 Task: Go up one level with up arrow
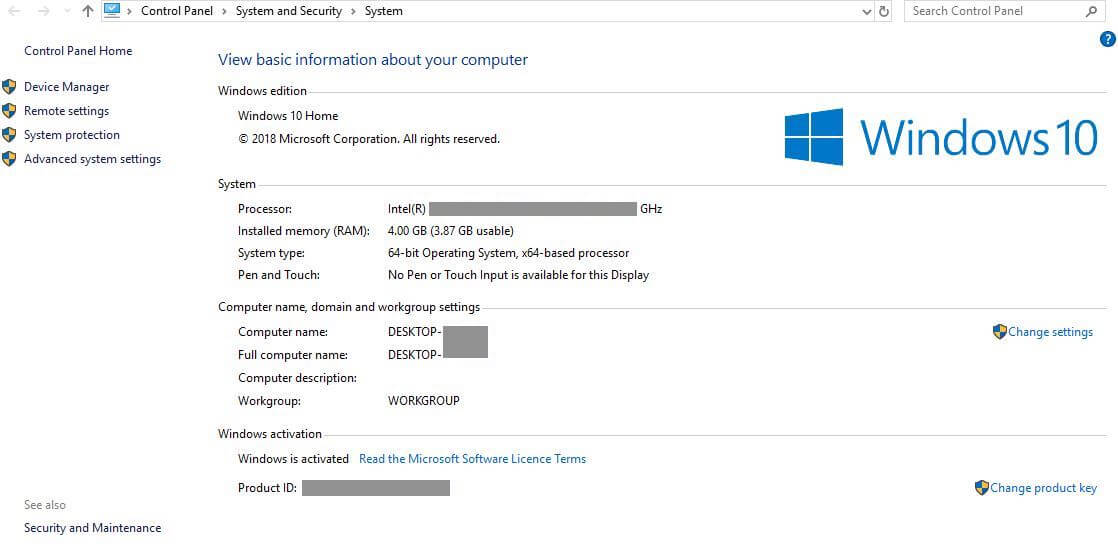[88, 11]
